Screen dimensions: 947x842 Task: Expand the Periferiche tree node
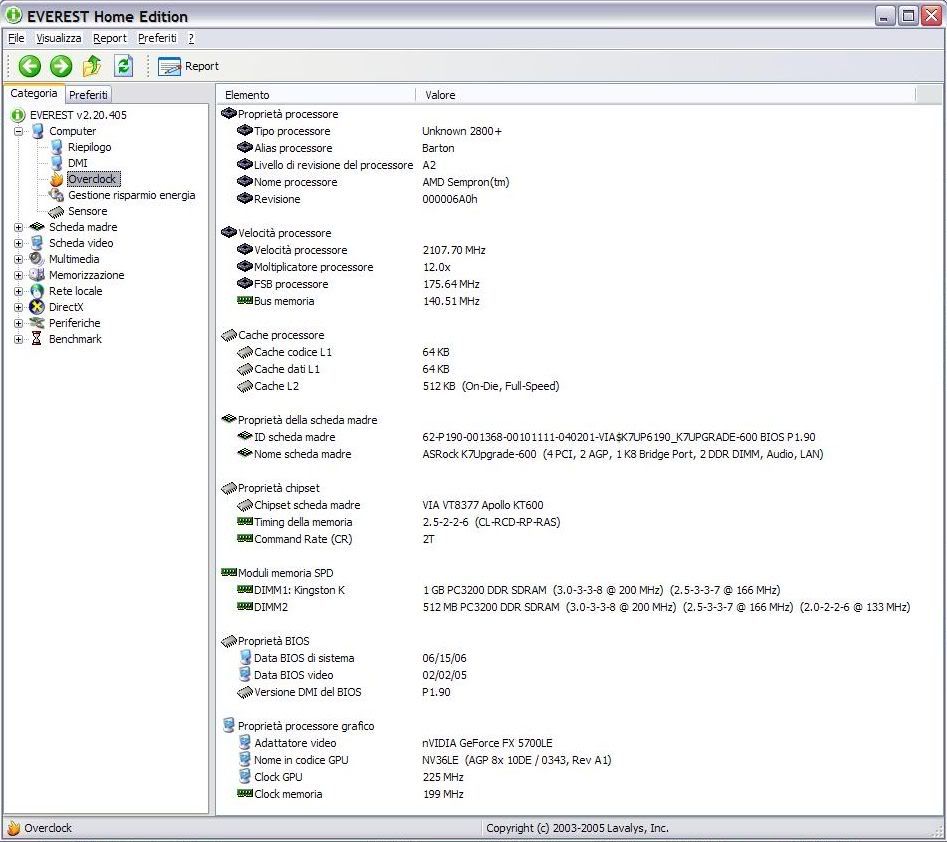(x=19, y=323)
